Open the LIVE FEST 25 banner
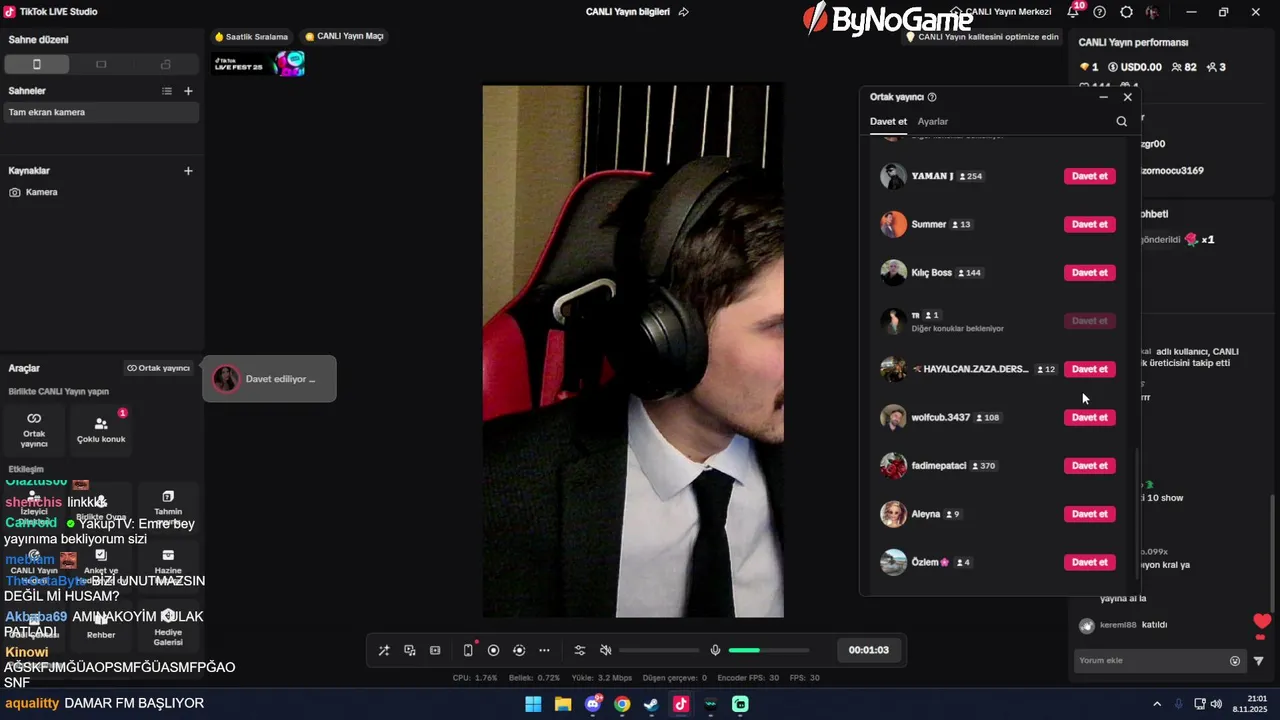1280x720 pixels. pyautogui.click(x=258, y=64)
